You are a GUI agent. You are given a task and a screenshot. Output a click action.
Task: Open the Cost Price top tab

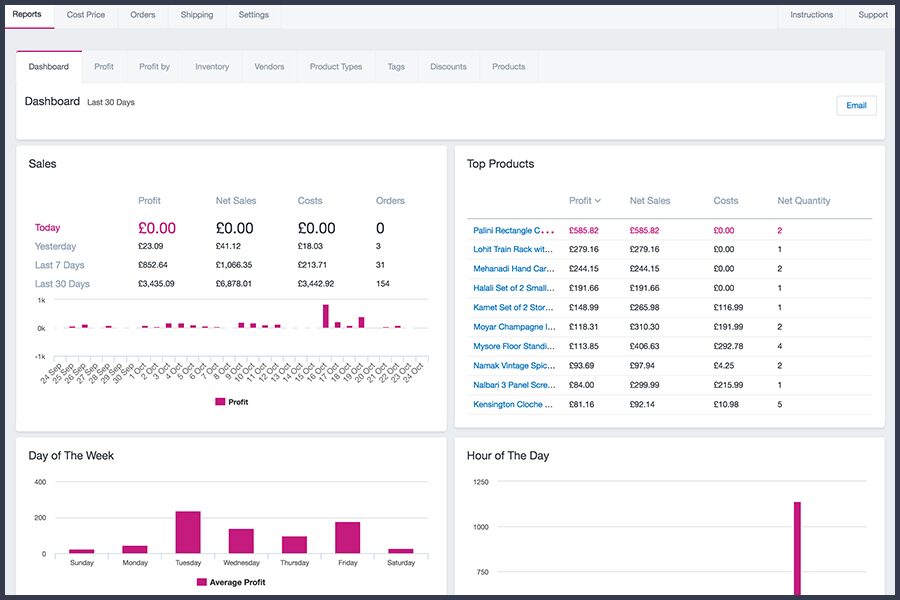coord(86,15)
